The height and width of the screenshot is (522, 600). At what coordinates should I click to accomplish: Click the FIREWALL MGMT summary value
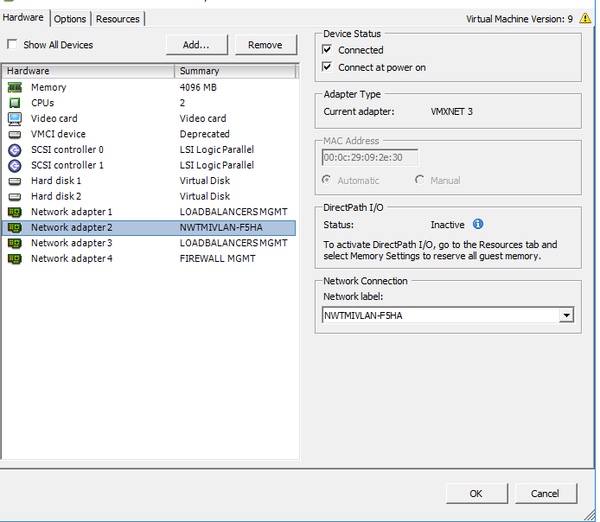(218, 259)
